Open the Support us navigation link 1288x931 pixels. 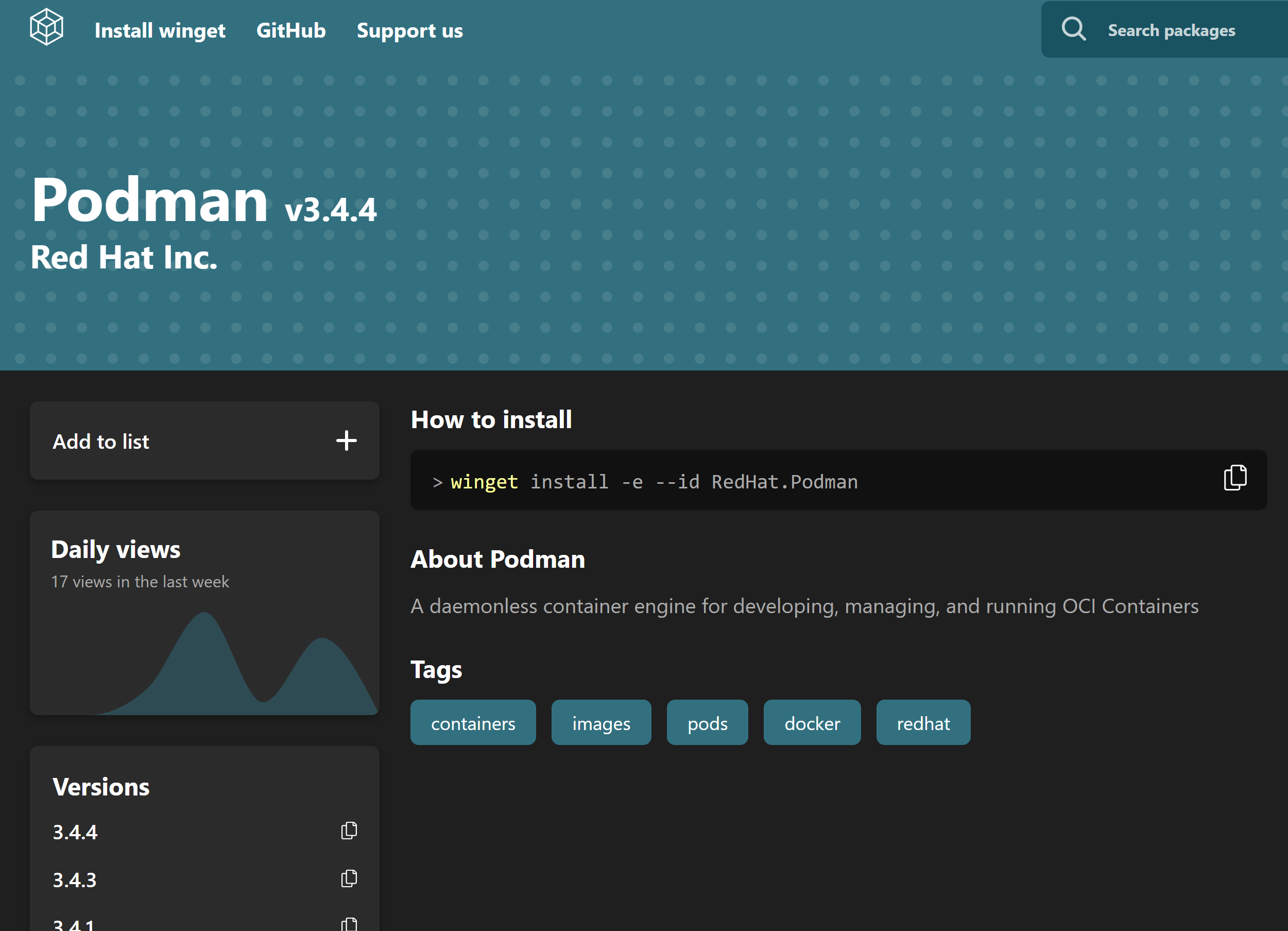point(409,31)
